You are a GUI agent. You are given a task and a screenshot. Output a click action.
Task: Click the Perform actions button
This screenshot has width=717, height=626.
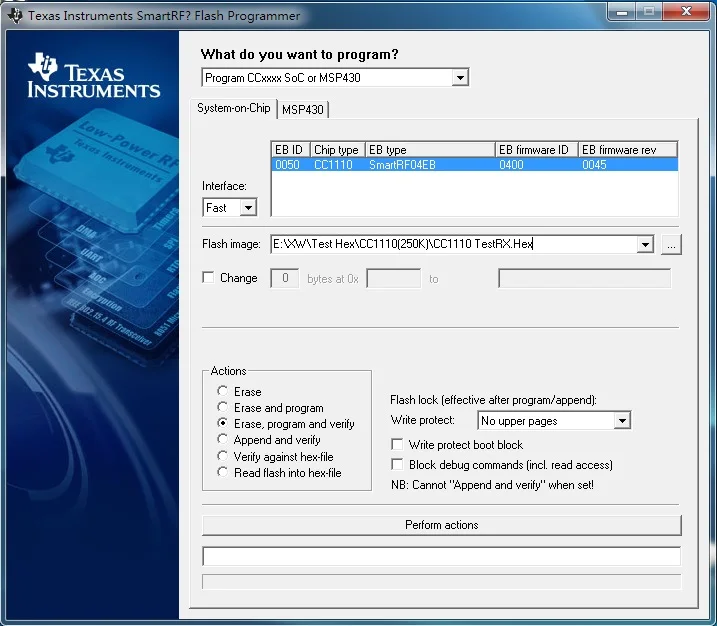[442, 525]
